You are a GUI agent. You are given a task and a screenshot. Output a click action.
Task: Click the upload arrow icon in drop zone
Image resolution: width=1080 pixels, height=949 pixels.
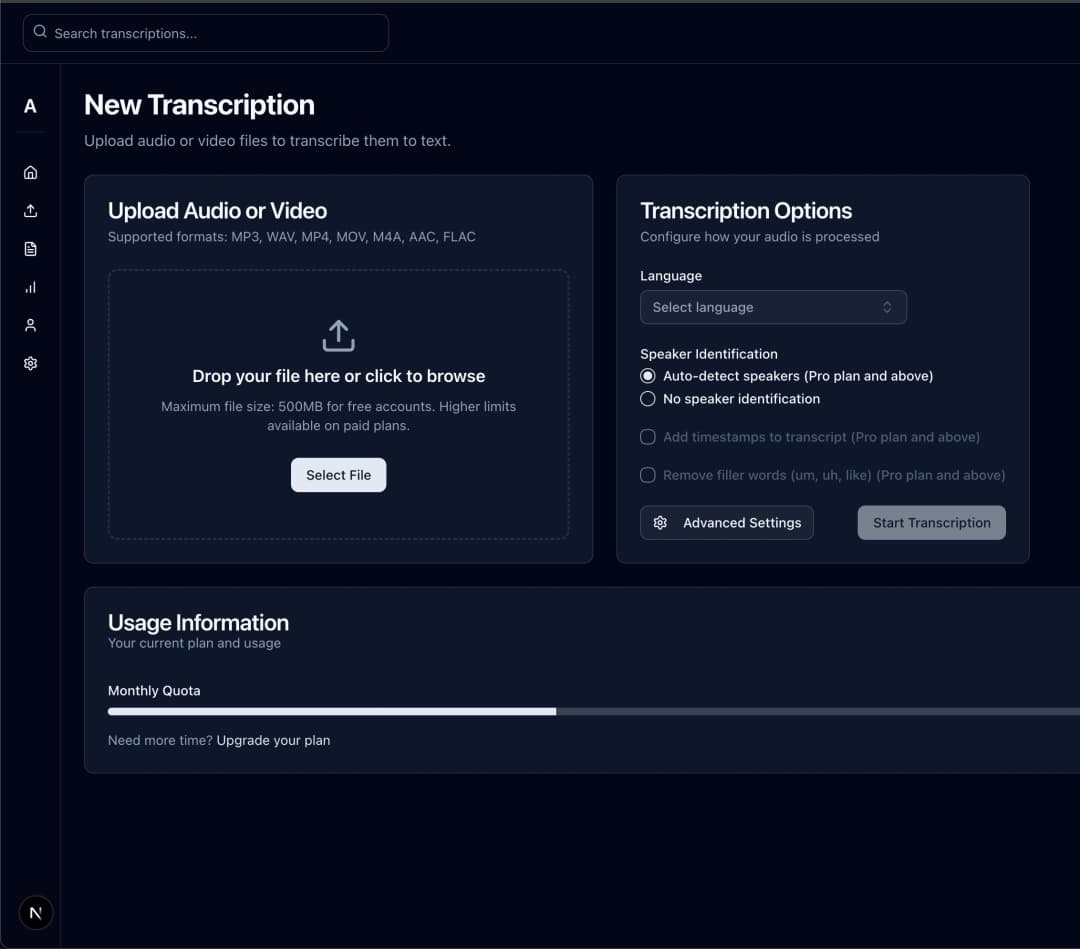338,335
